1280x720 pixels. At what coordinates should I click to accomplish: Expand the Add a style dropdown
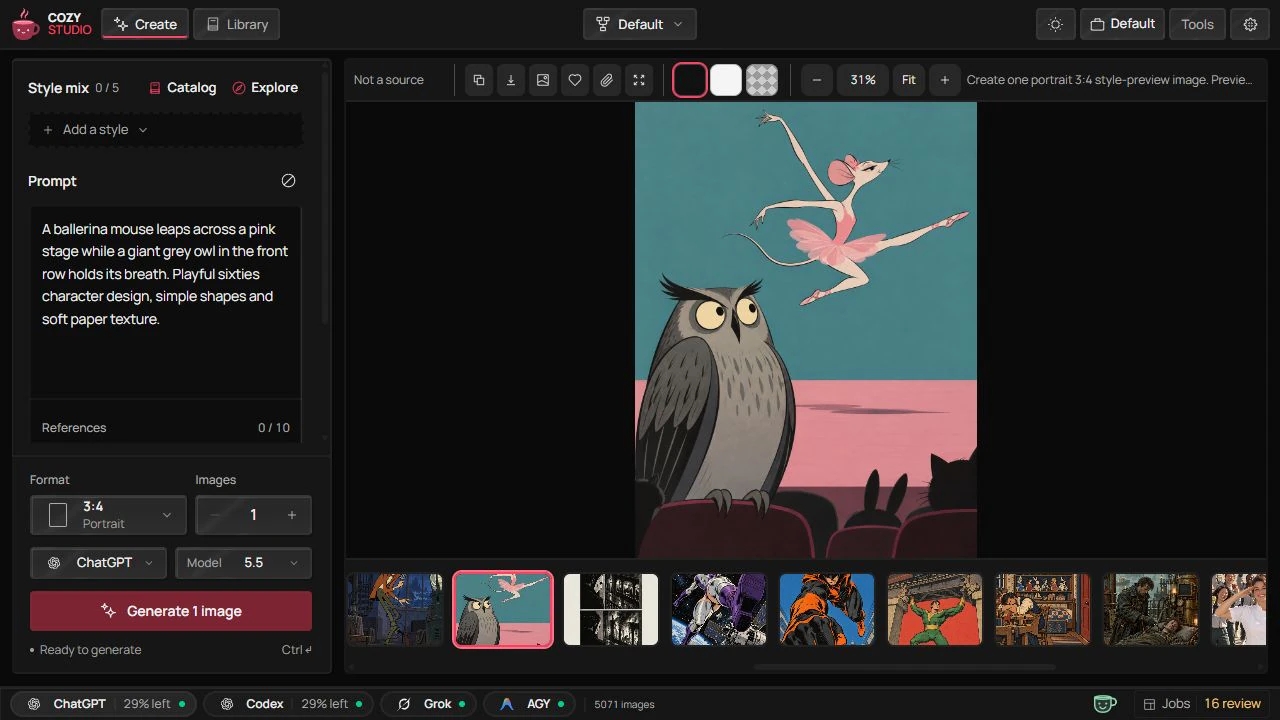(x=165, y=130)
